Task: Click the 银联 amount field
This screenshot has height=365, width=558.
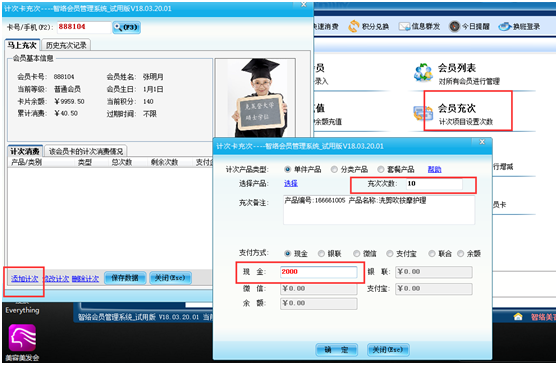Action: click(434, 272)
